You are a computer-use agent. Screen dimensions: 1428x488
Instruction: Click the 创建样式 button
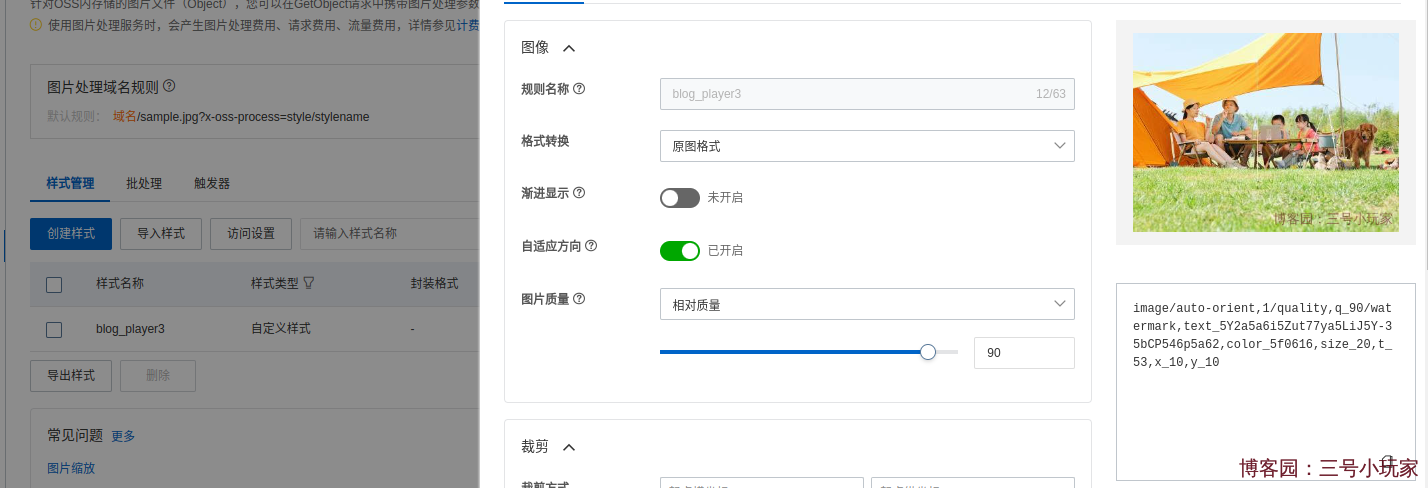coord(71,233)
